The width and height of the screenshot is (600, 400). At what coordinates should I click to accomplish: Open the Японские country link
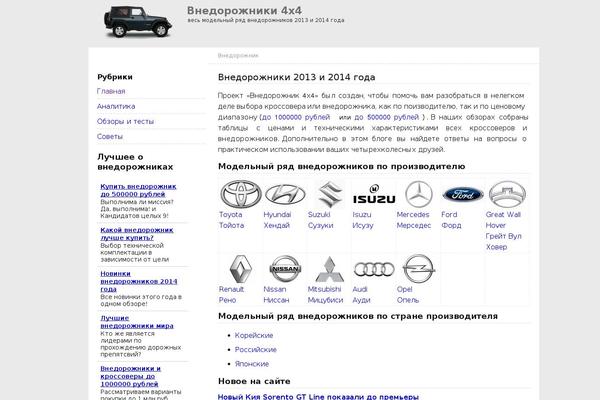coord(252,364)
